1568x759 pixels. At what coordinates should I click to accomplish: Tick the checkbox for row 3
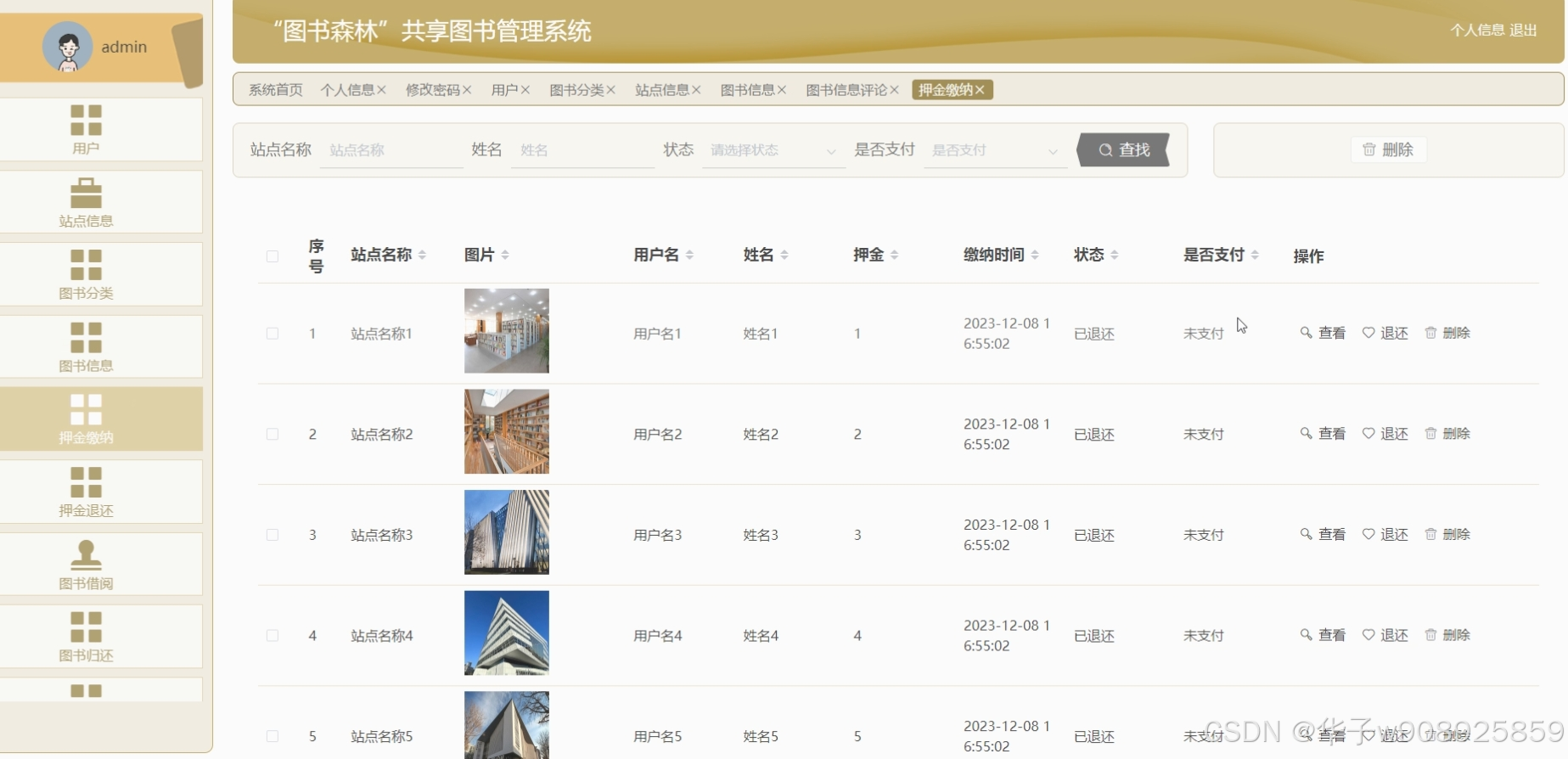point(273,535)
